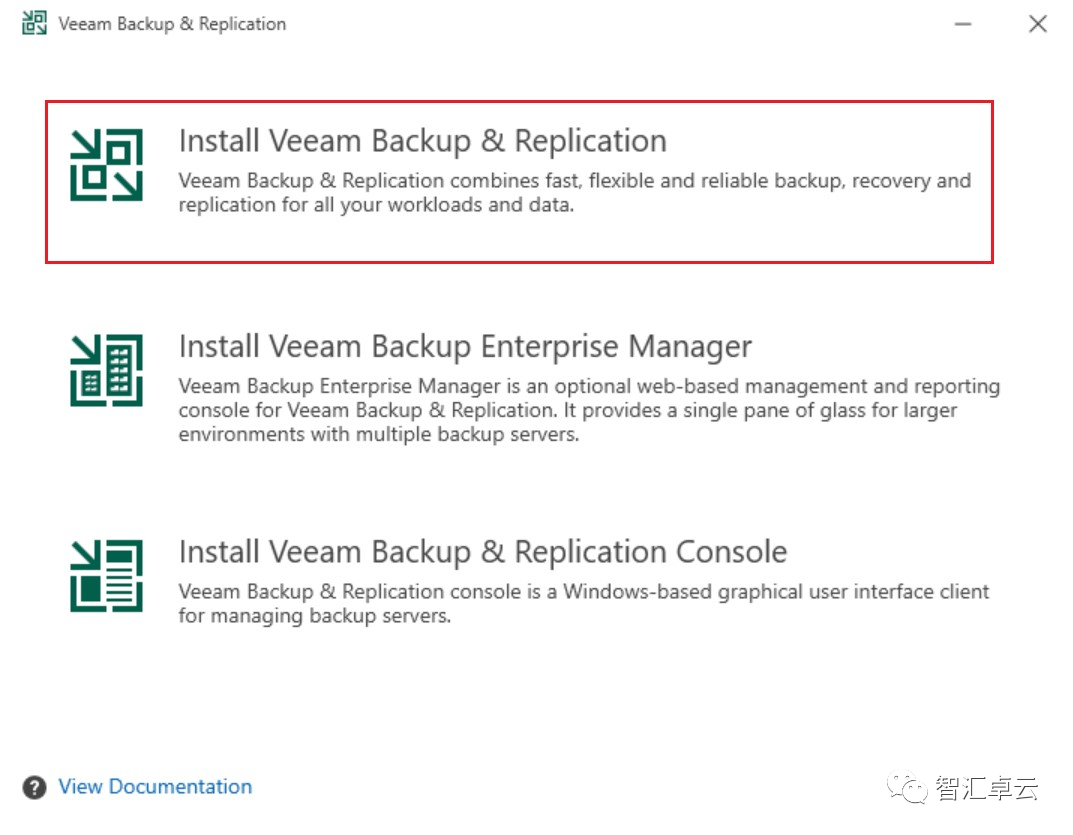Open the View Documentation link
1073x835 pixels.
click(x=155, y=787)
